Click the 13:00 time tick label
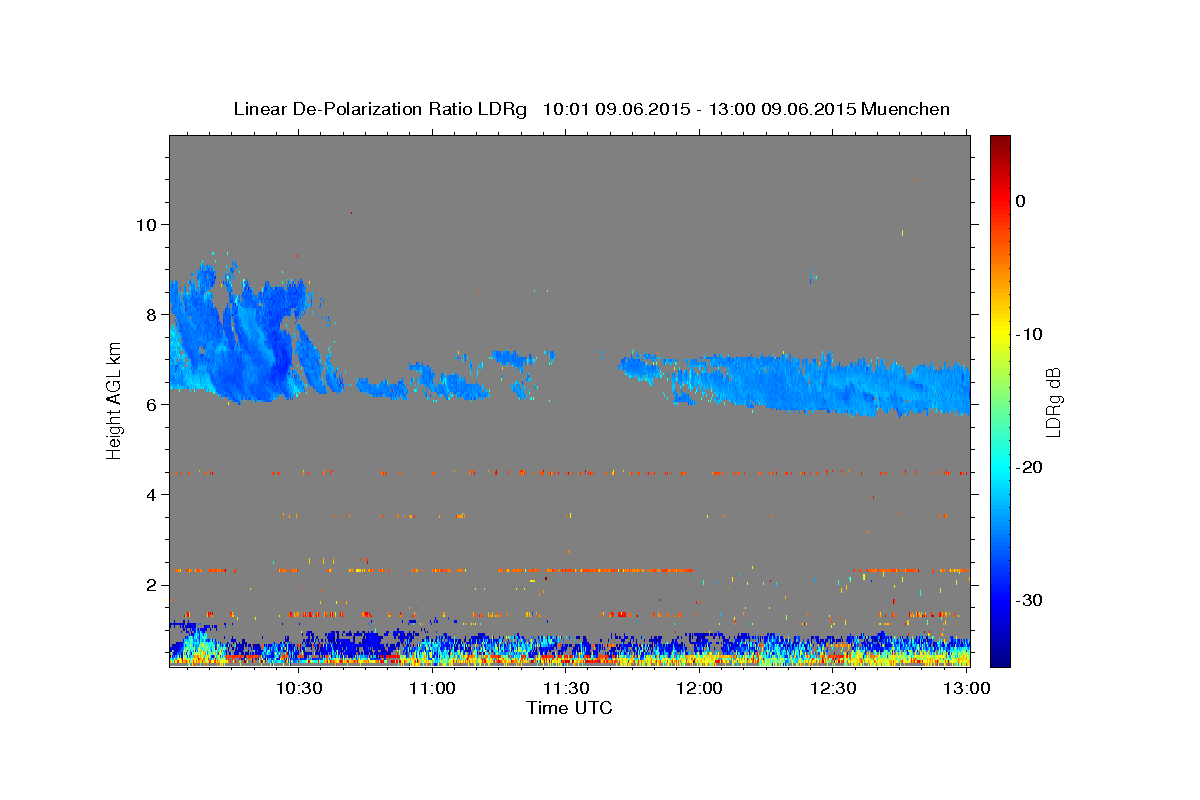Image resolution: width=1200 pixels, height=800 pixels. coord(967,688)
